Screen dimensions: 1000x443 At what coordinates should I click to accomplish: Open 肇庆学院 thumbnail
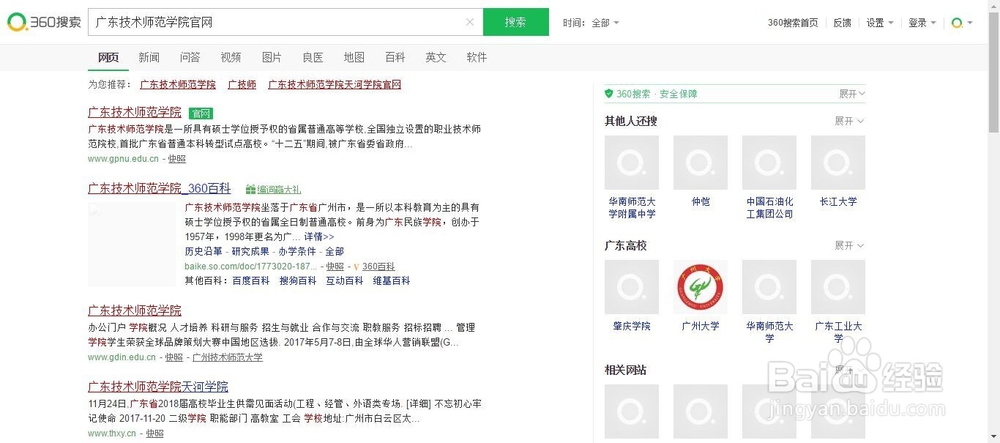click(x=631, y=287)
